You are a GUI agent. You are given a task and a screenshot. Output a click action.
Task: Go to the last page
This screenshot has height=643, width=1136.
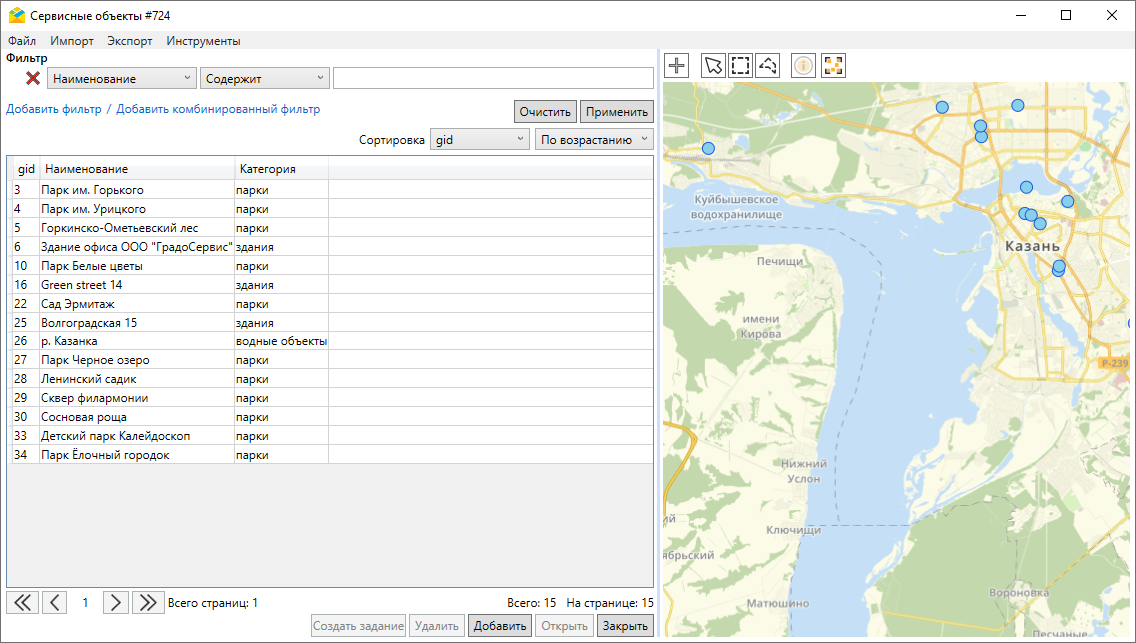[148, 602]
